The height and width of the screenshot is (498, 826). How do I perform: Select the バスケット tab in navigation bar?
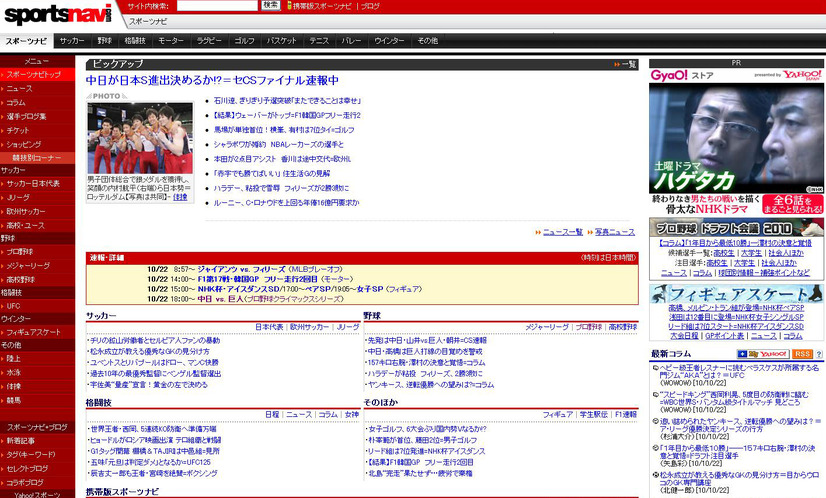(x=281, y=41)
